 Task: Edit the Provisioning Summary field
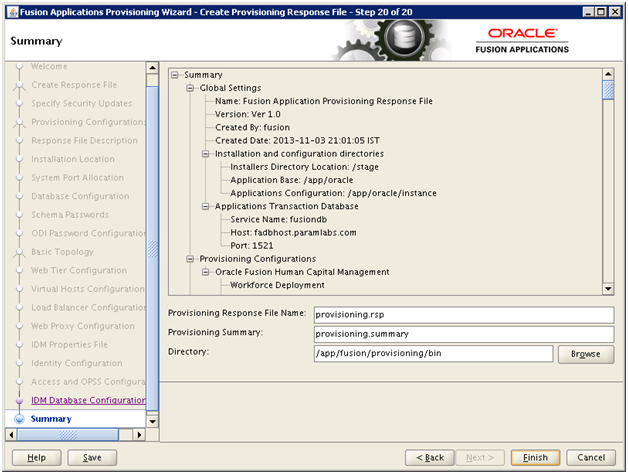464,334
